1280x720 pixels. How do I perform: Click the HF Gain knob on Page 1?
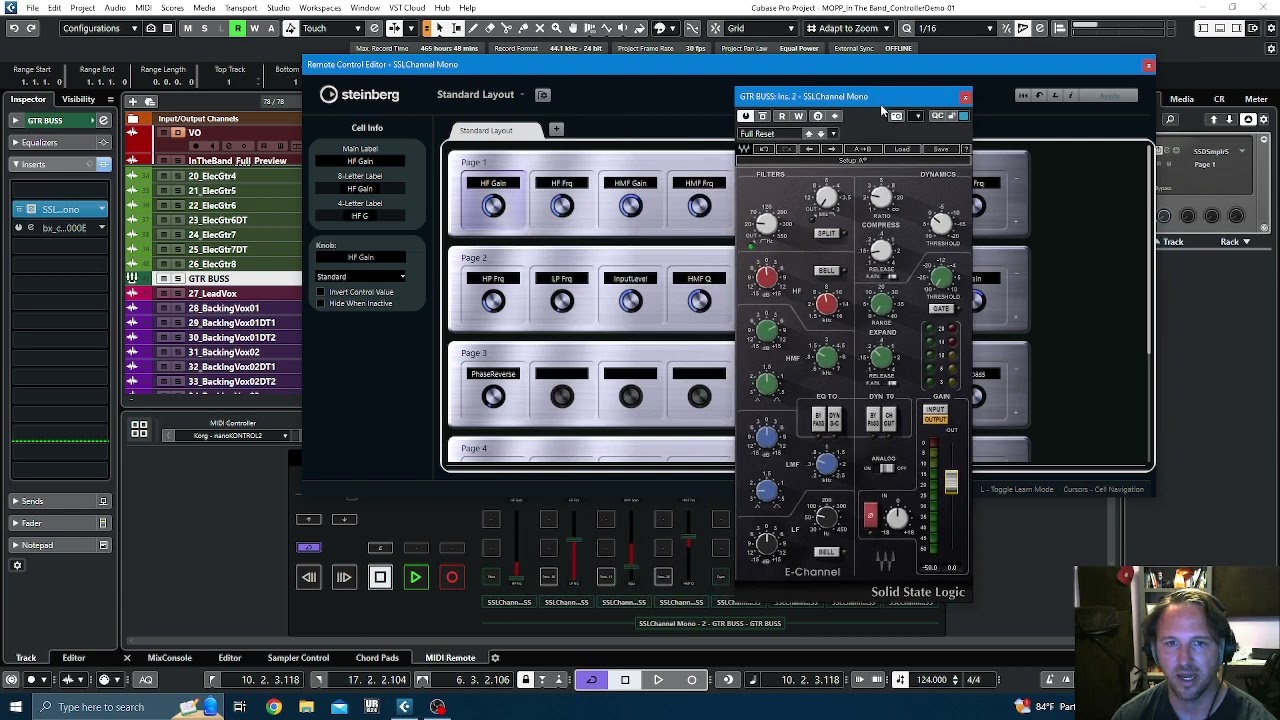pos(493,206)
